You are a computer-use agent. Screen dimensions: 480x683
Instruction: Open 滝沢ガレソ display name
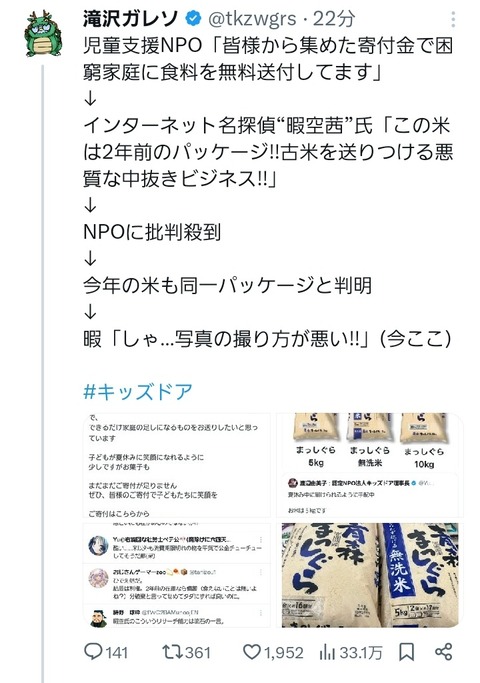pos(131,18)
